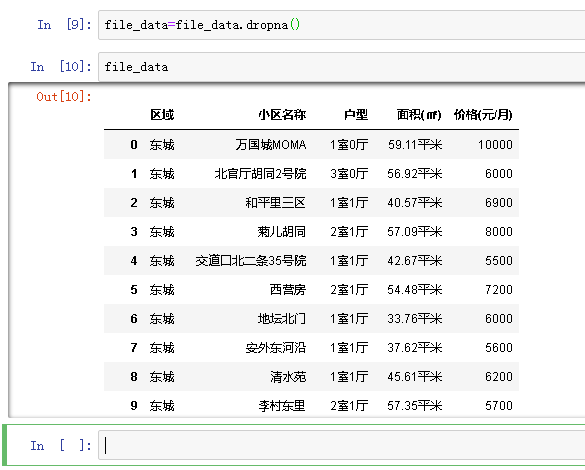Select the 李村东里 cell
Image resolution: width=585 pixels, height=470 pixels.
tap(282, 405)
